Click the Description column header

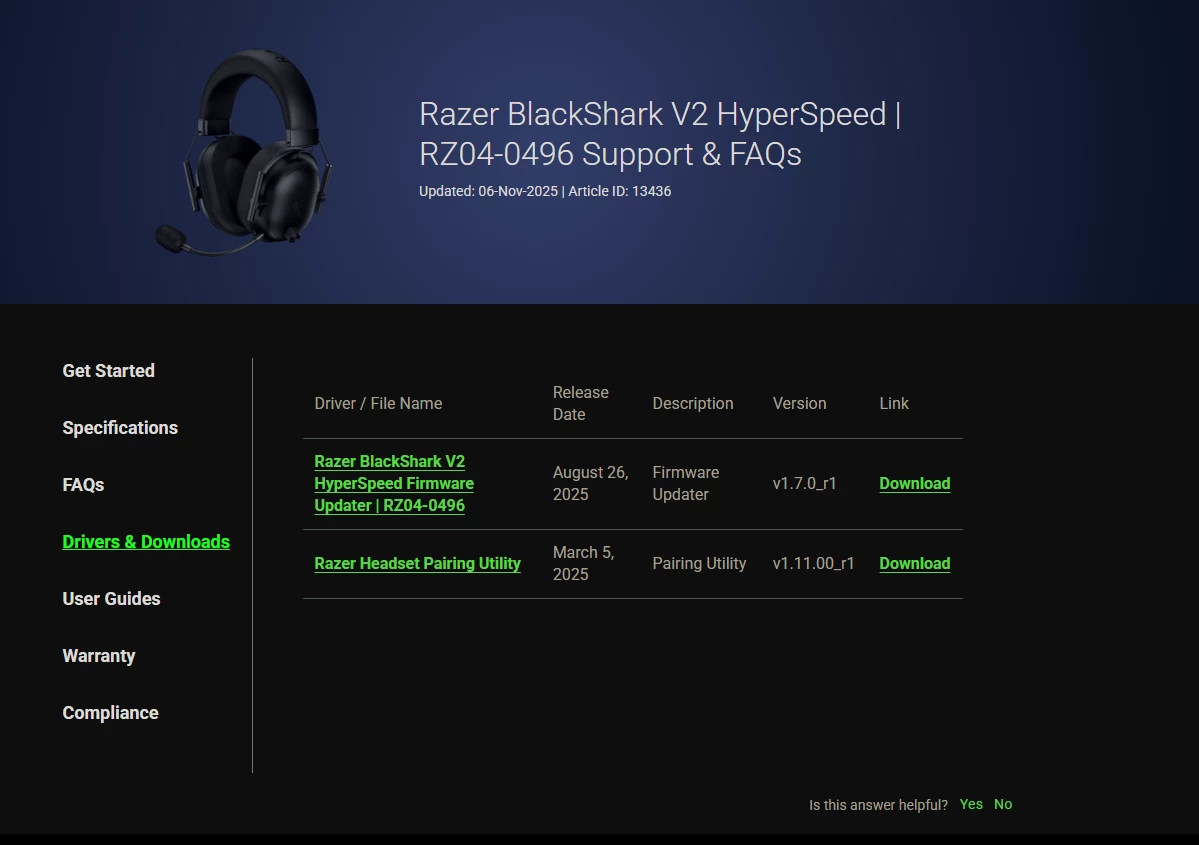pyautogui.click(x=693, y=404)
